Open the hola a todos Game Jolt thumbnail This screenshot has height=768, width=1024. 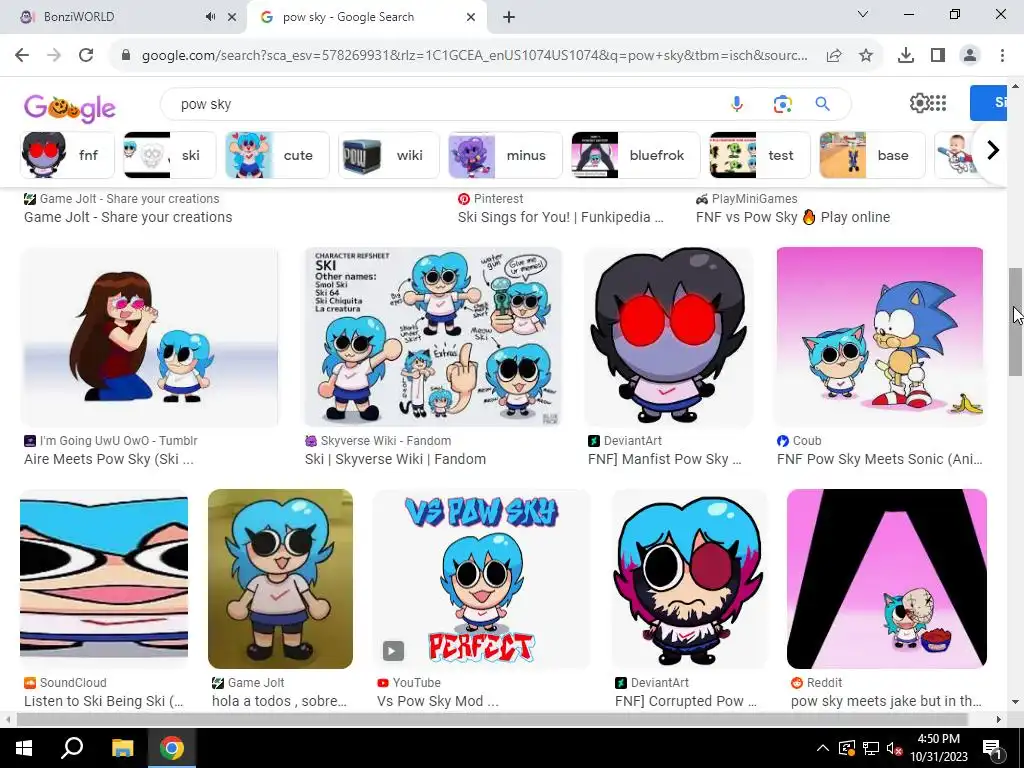pos(280,579)
